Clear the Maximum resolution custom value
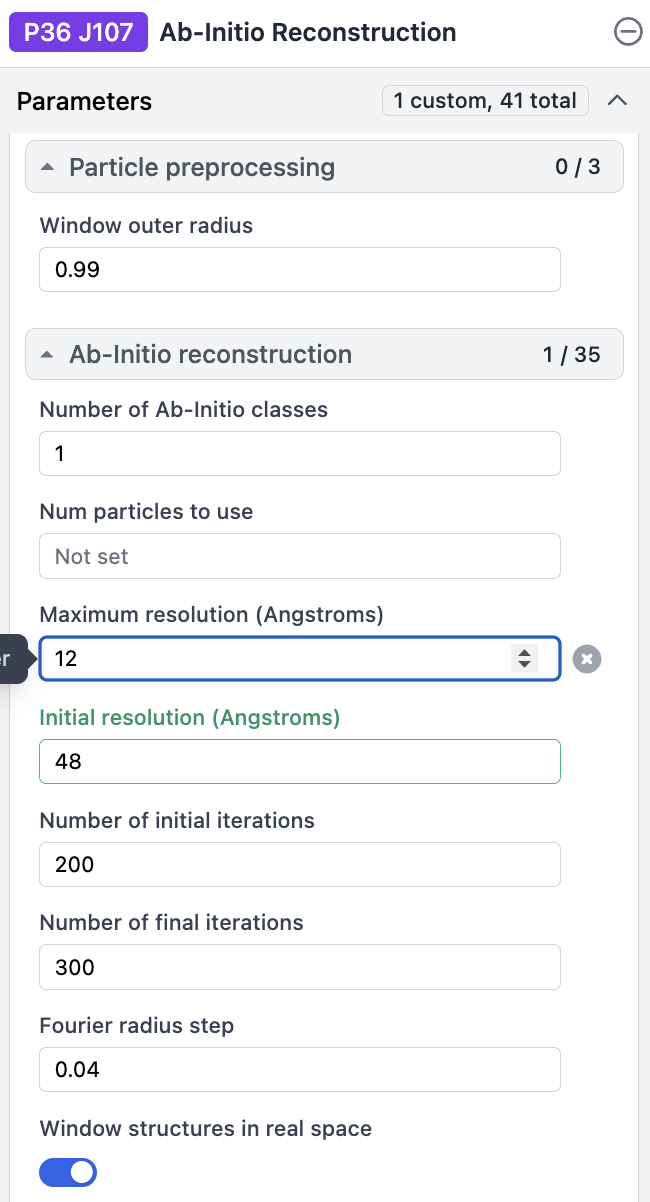The image size is (650, 1202). tap(587, 659)
